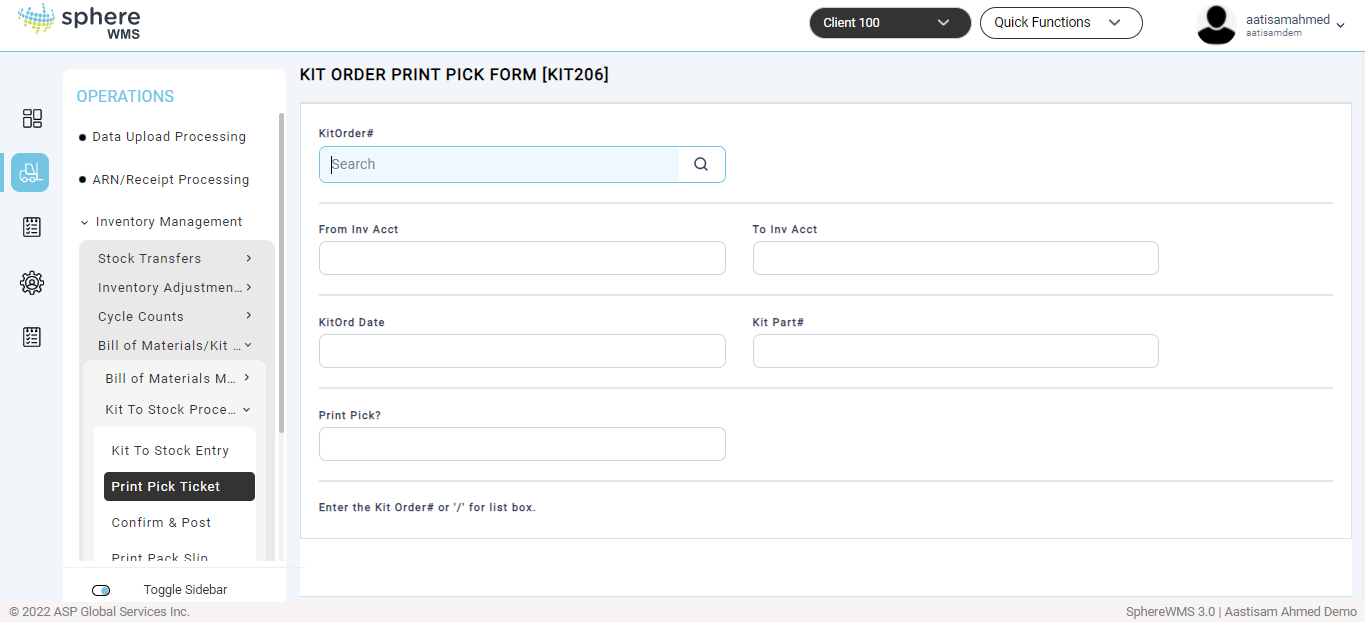Click the Sphere WMS logo

coord(80,22)
